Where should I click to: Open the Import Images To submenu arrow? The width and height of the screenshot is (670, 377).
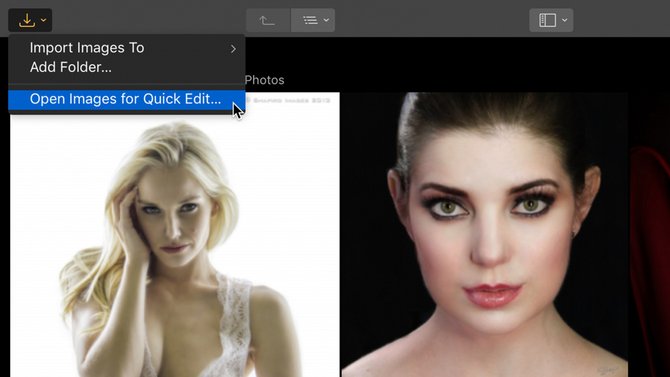[233, 49]
